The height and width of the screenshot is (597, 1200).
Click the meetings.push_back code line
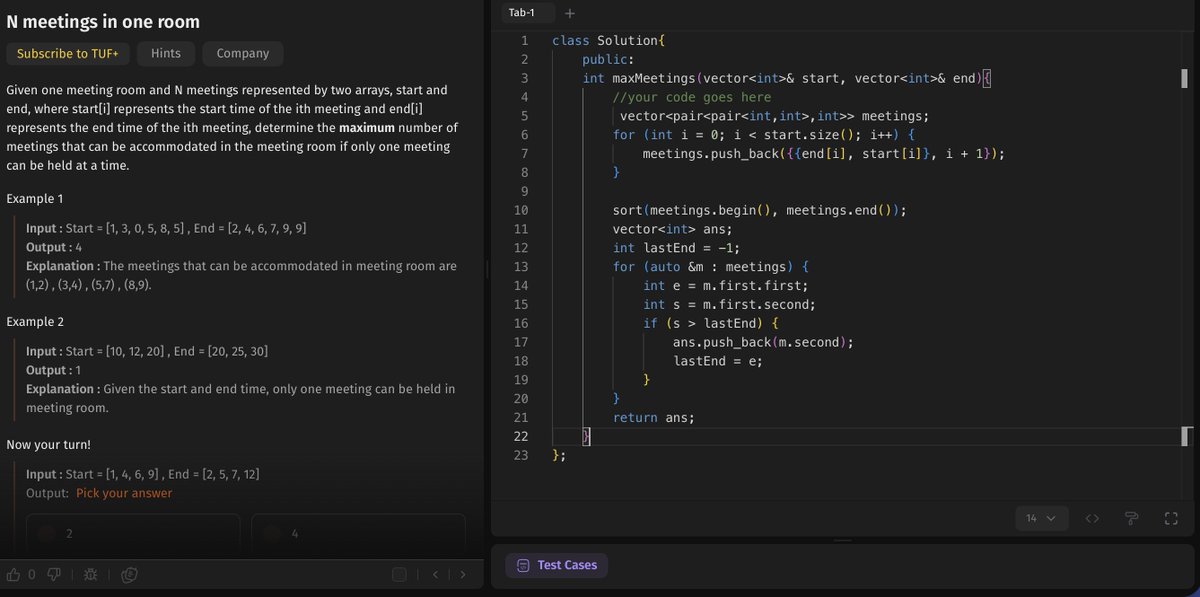[823, 153]
